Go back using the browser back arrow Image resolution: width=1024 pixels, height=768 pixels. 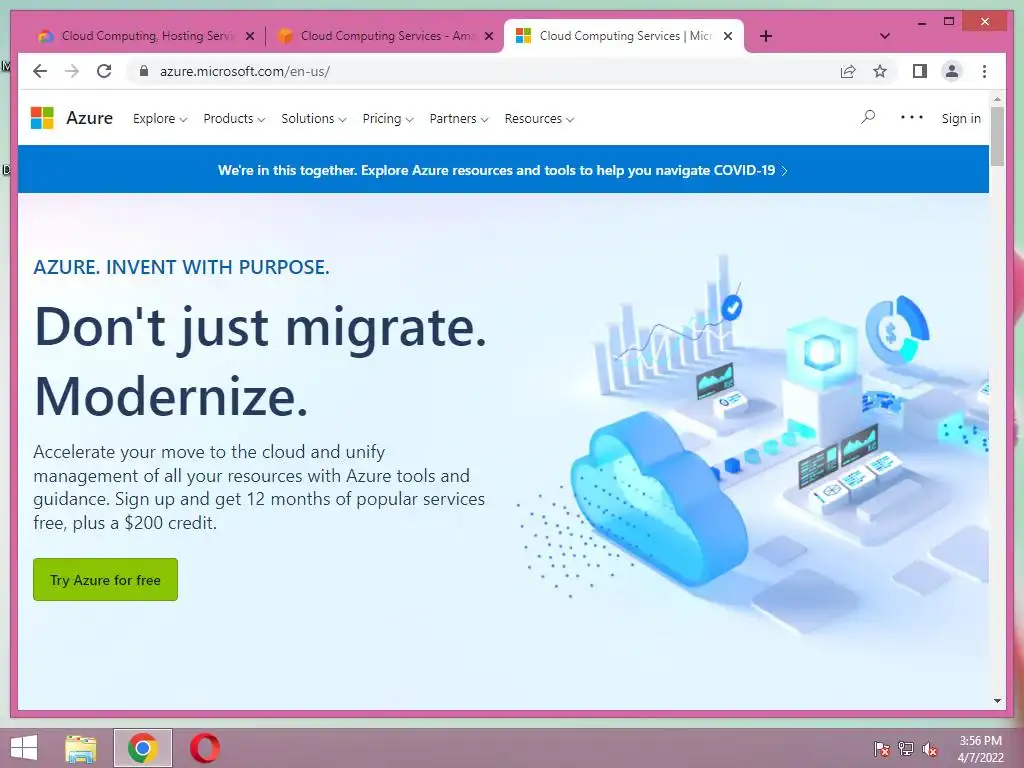pos(40,71)
